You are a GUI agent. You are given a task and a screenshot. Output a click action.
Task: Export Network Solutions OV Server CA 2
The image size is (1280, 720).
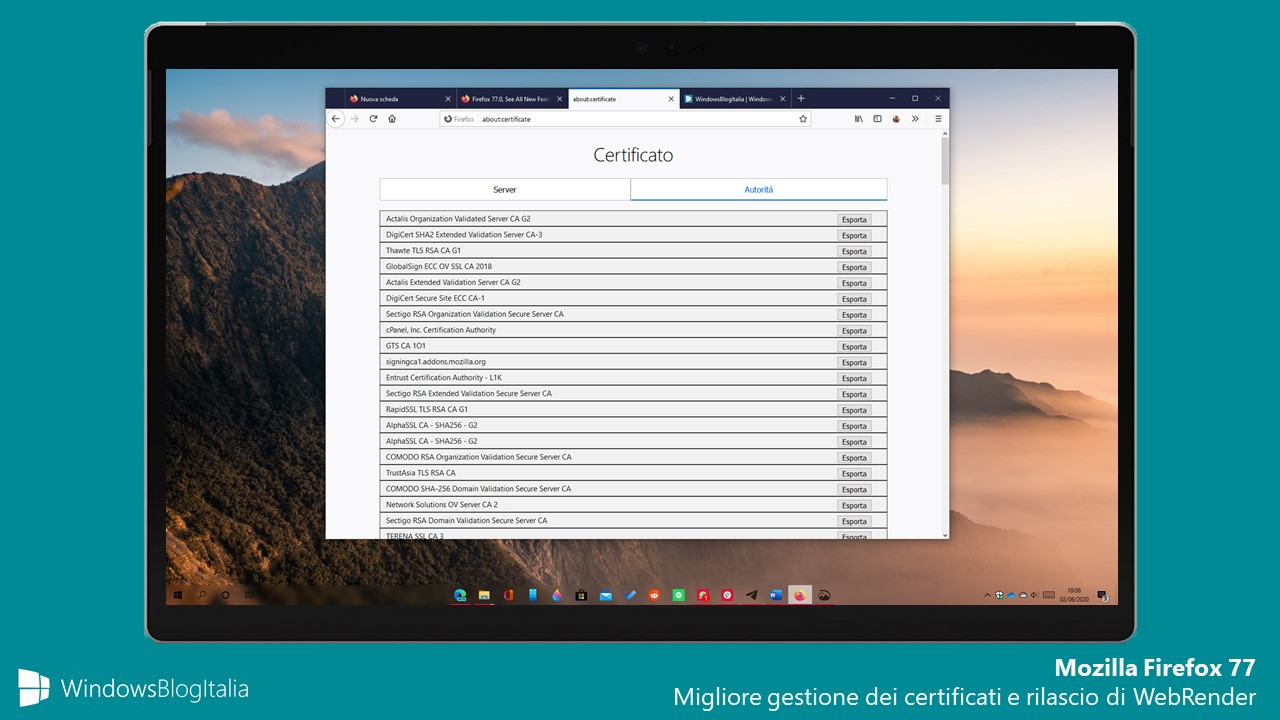(x=854, y=506)
